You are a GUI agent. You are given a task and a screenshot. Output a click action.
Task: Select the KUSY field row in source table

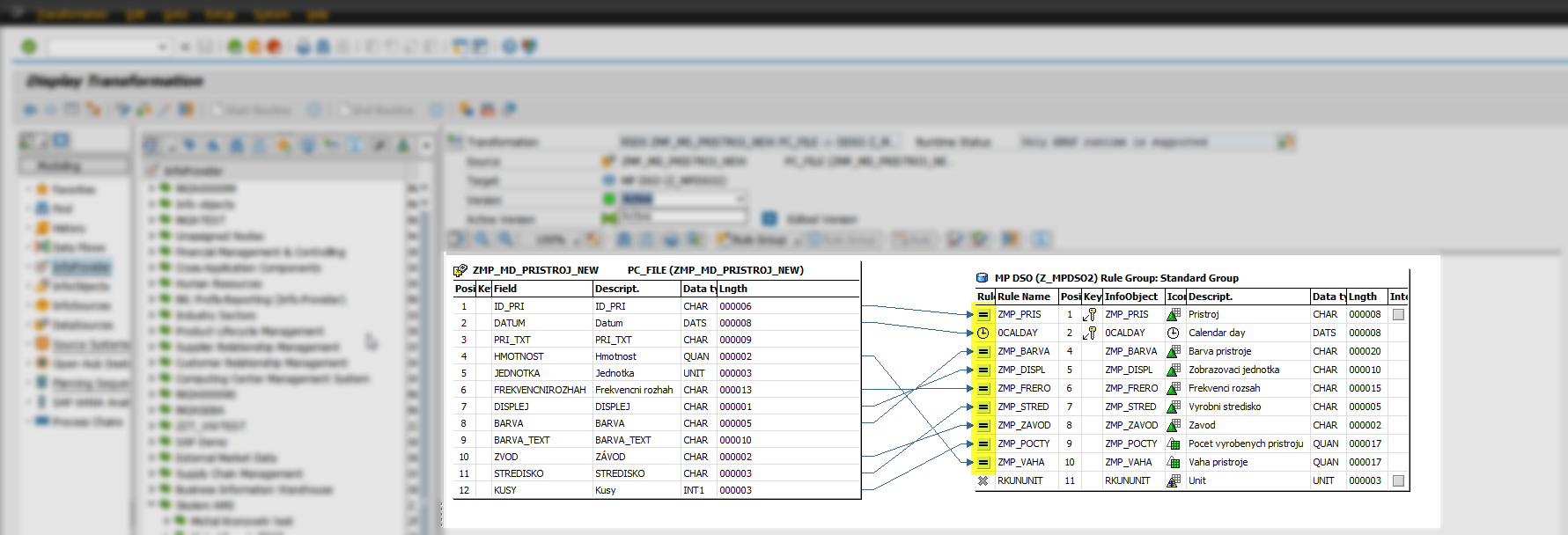pyautogui.click(x=505, y=490)
